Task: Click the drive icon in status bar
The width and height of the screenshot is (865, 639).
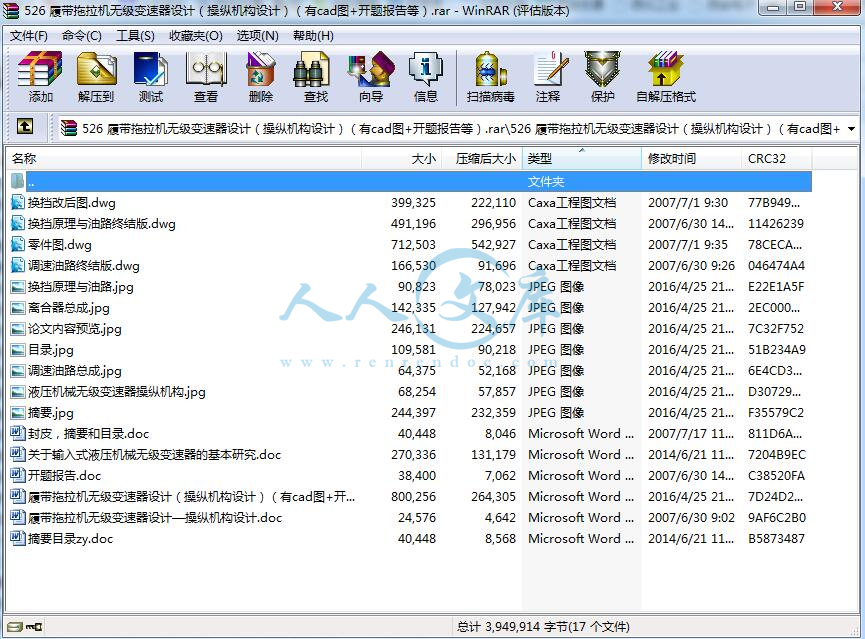Action: point(15,627)
